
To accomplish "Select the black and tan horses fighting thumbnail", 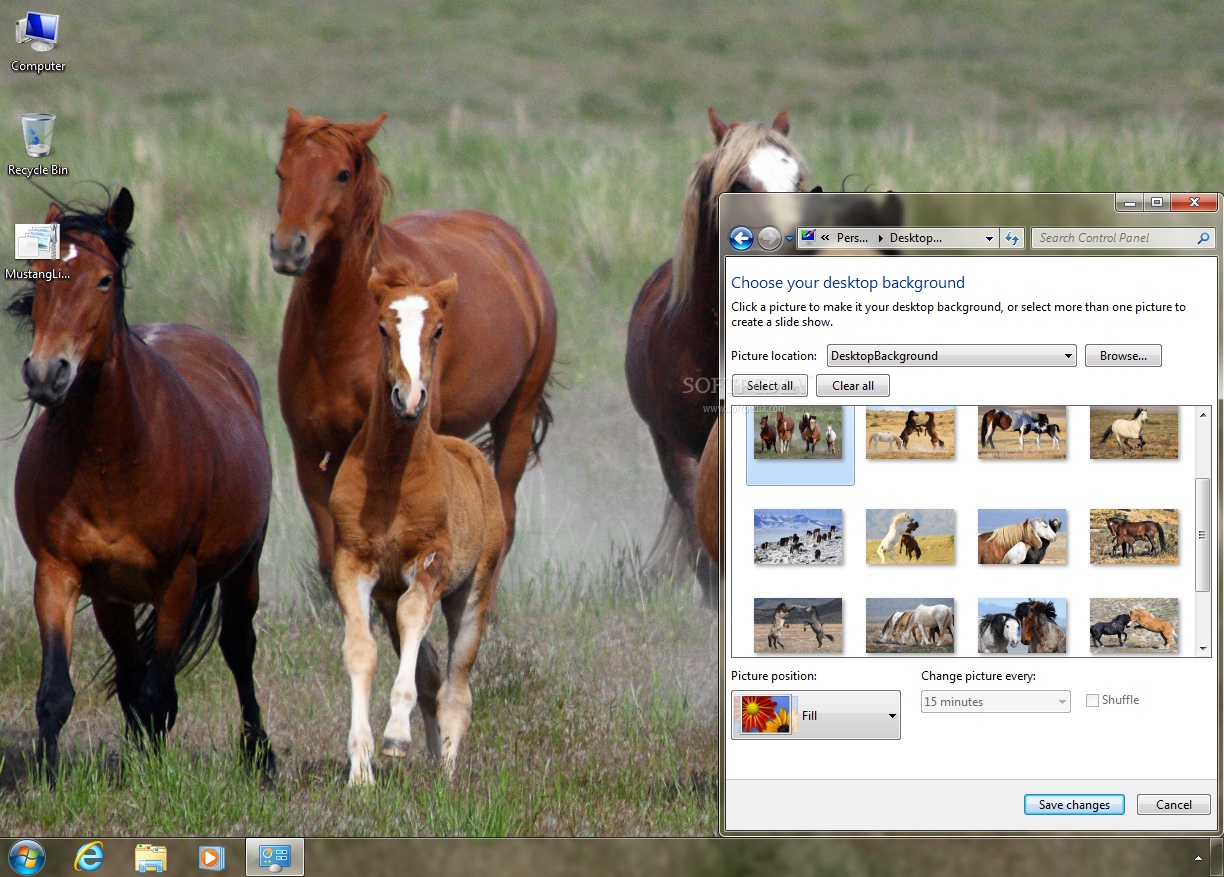I will click(x=1134, y=625).
